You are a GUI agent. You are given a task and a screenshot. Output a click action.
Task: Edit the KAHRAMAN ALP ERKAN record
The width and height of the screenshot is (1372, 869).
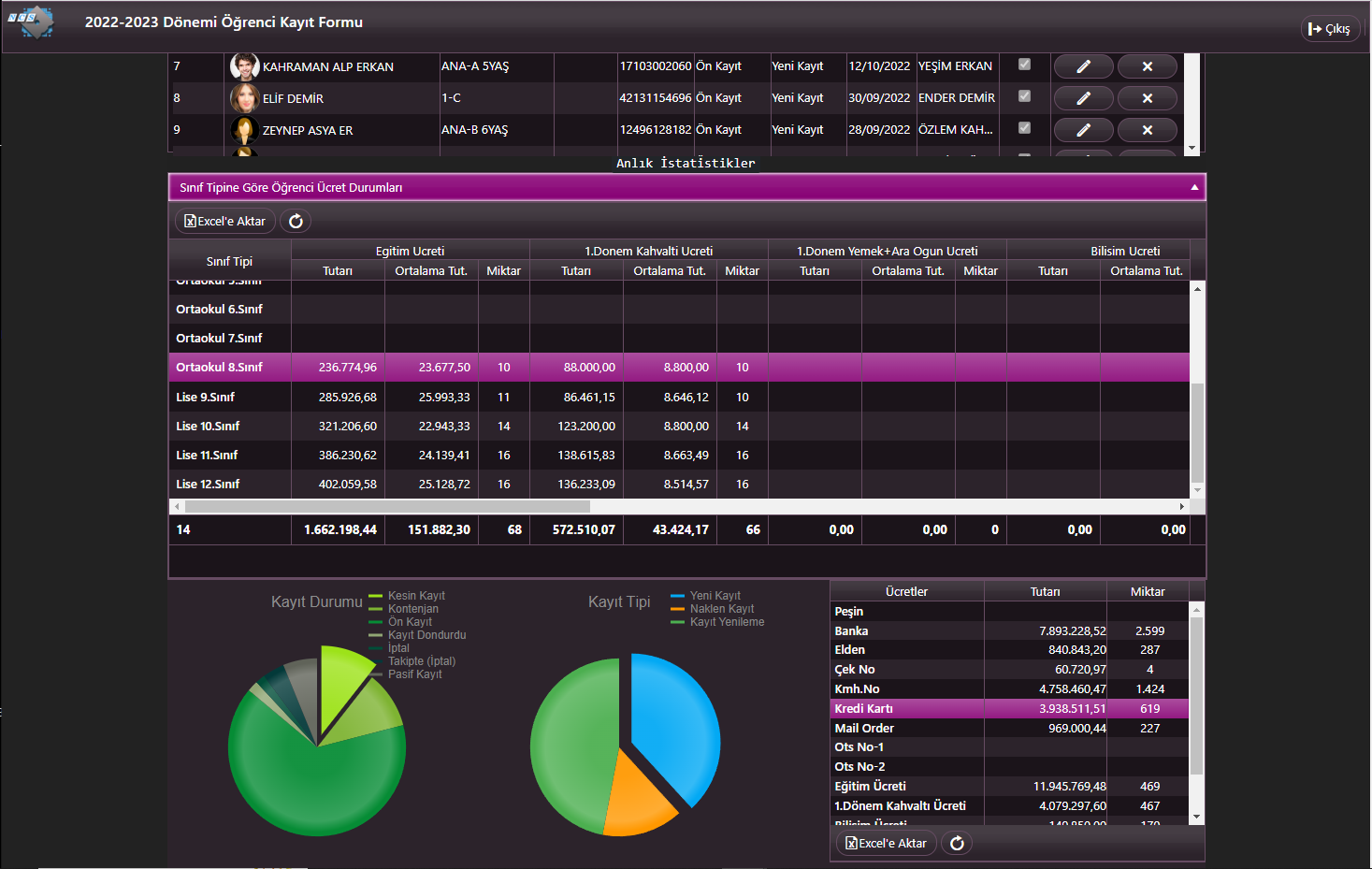click(x=1083, y=66)
